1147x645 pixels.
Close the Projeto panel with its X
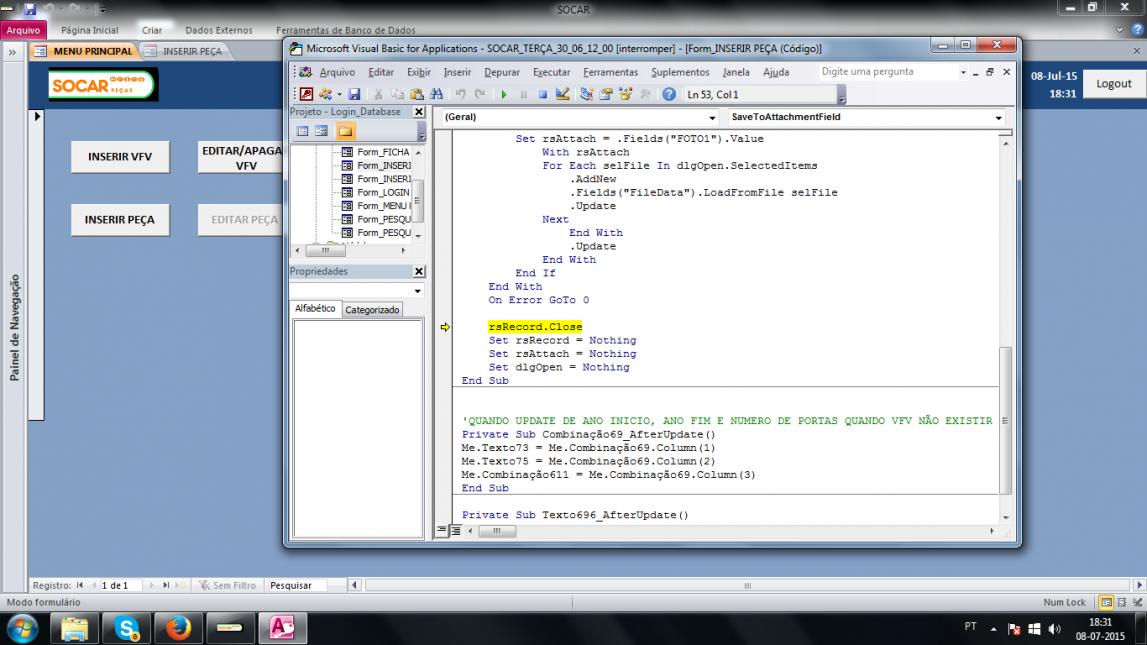coord(419,112)
